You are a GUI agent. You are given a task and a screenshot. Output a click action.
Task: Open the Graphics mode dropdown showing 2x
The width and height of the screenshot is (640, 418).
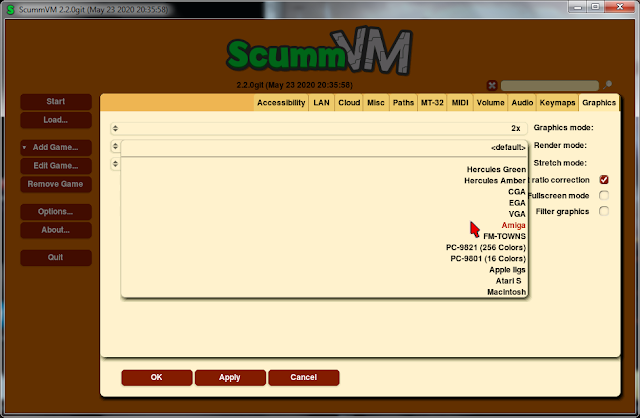(320, 128)
